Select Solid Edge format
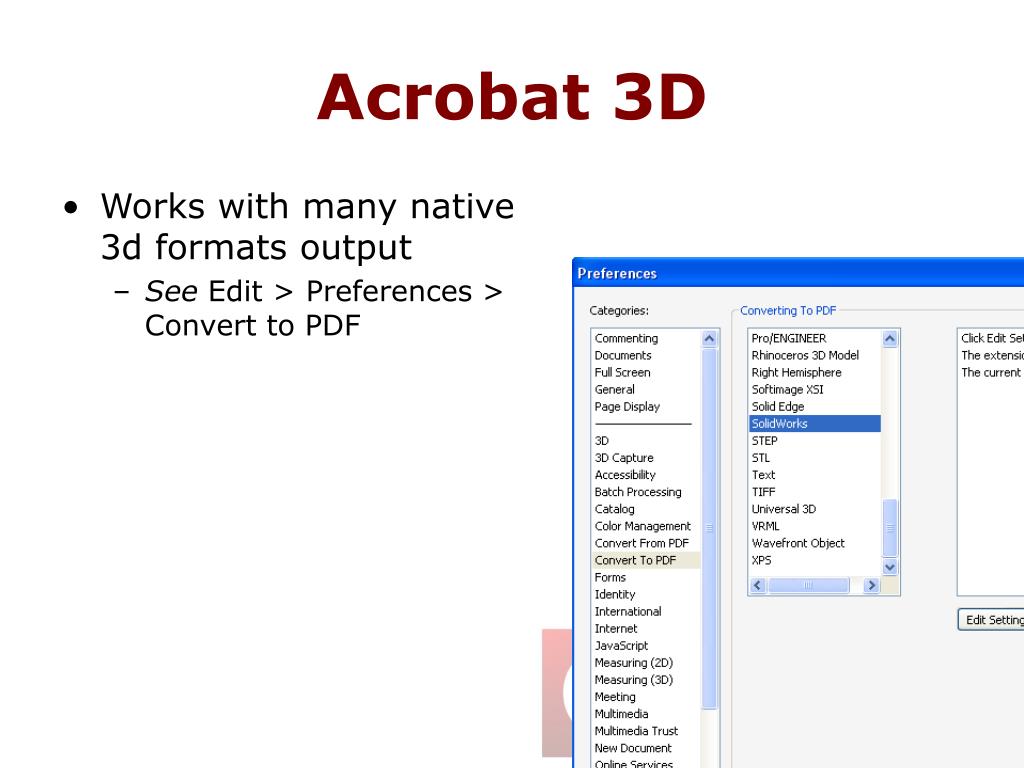1024x768 pixels. (778, 406)
